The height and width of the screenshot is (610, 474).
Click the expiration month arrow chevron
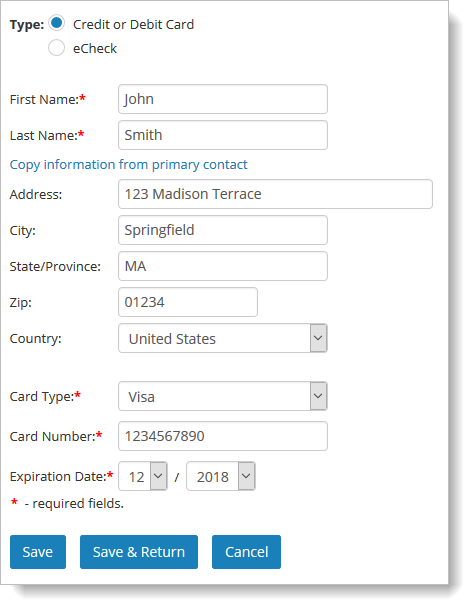pyautogui.click(x=158, y=476)
